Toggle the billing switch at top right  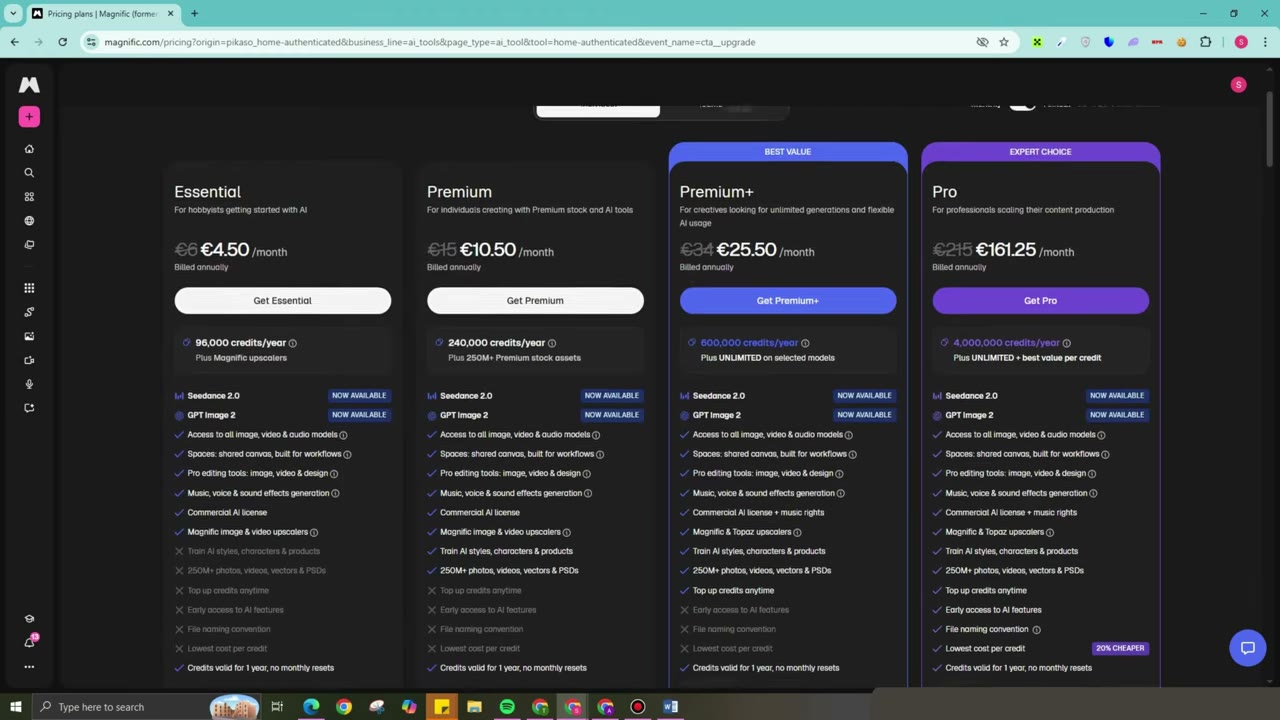(x=1022, y=105)
